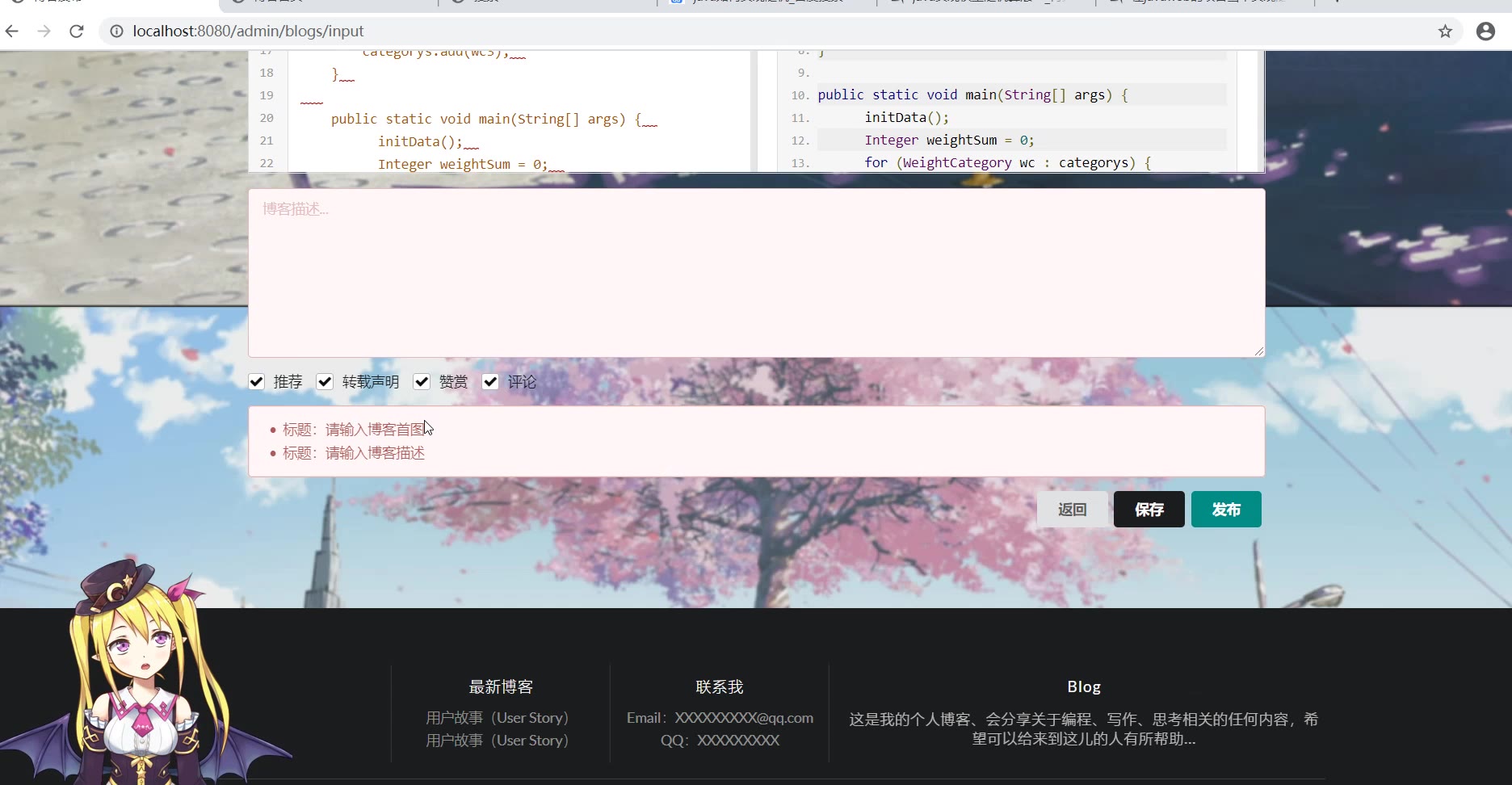
Task: Go back with browser back arrow
Action: tap(12, 31)
